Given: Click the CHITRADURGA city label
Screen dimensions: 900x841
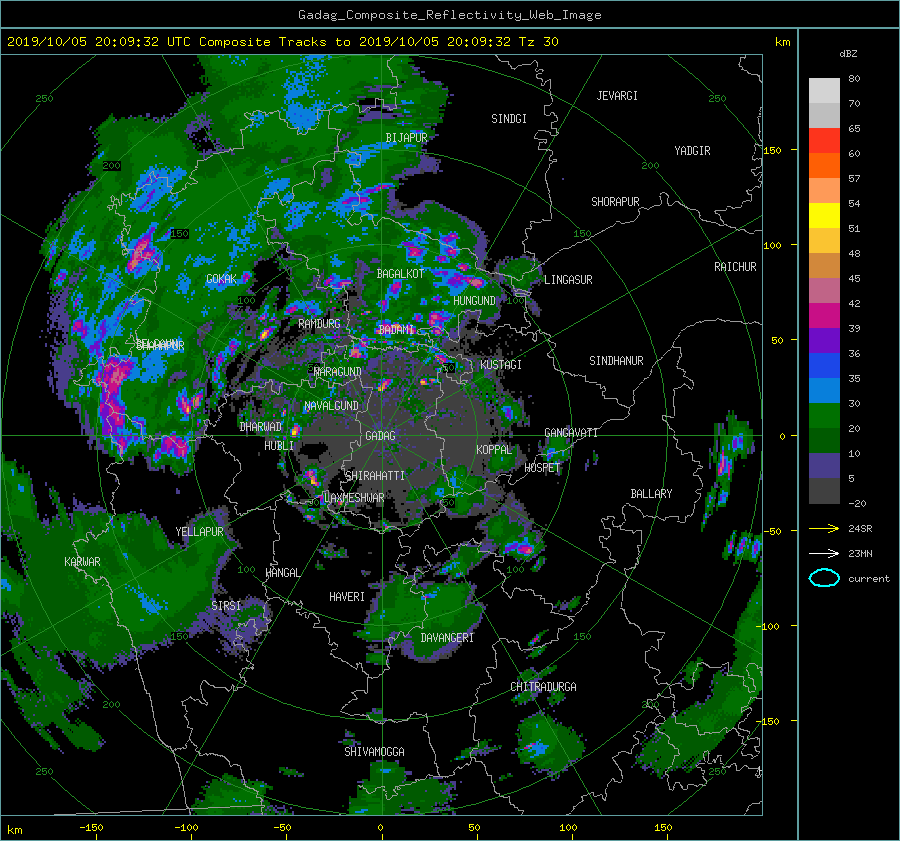Looking at the screenshot, I should [543, 687].
